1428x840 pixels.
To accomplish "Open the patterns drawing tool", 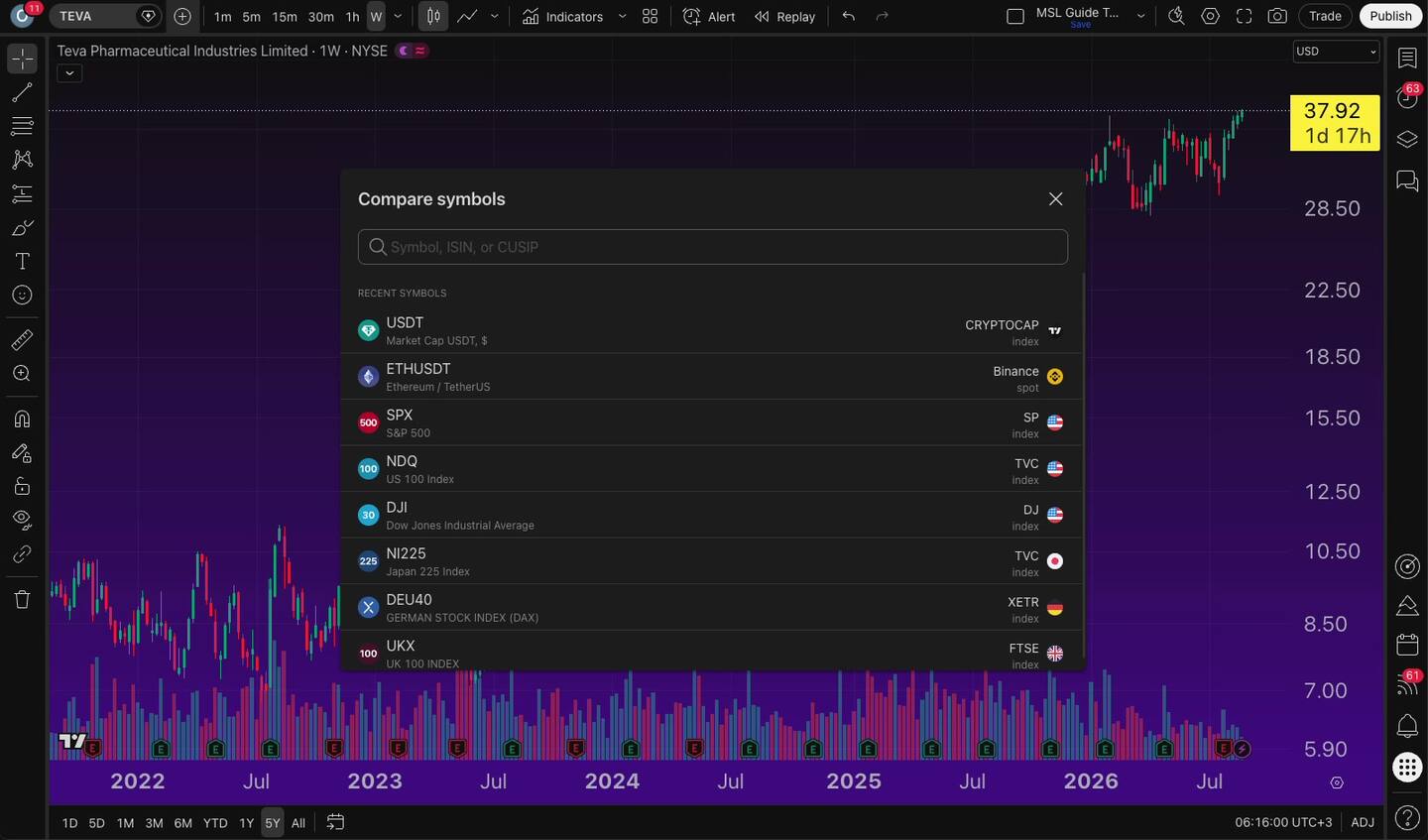I will [22, 160].
